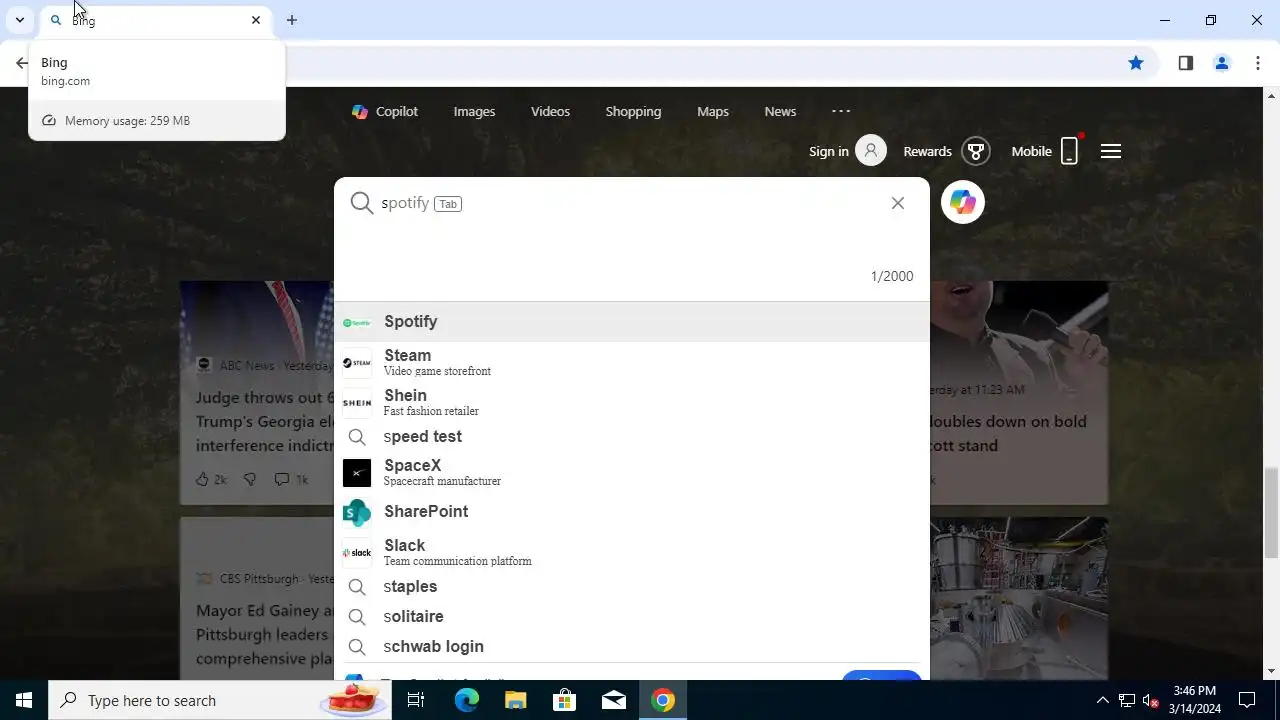
Task: Go to the News tab
Action: 780,111
